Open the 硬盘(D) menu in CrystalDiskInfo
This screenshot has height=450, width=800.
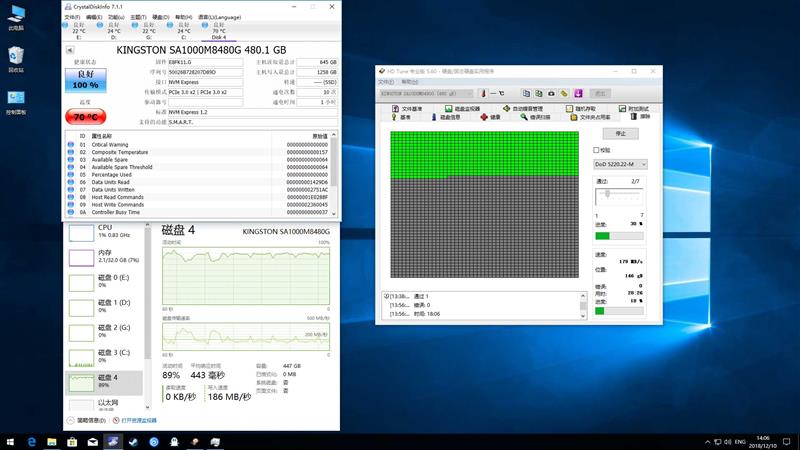(161, 17)
